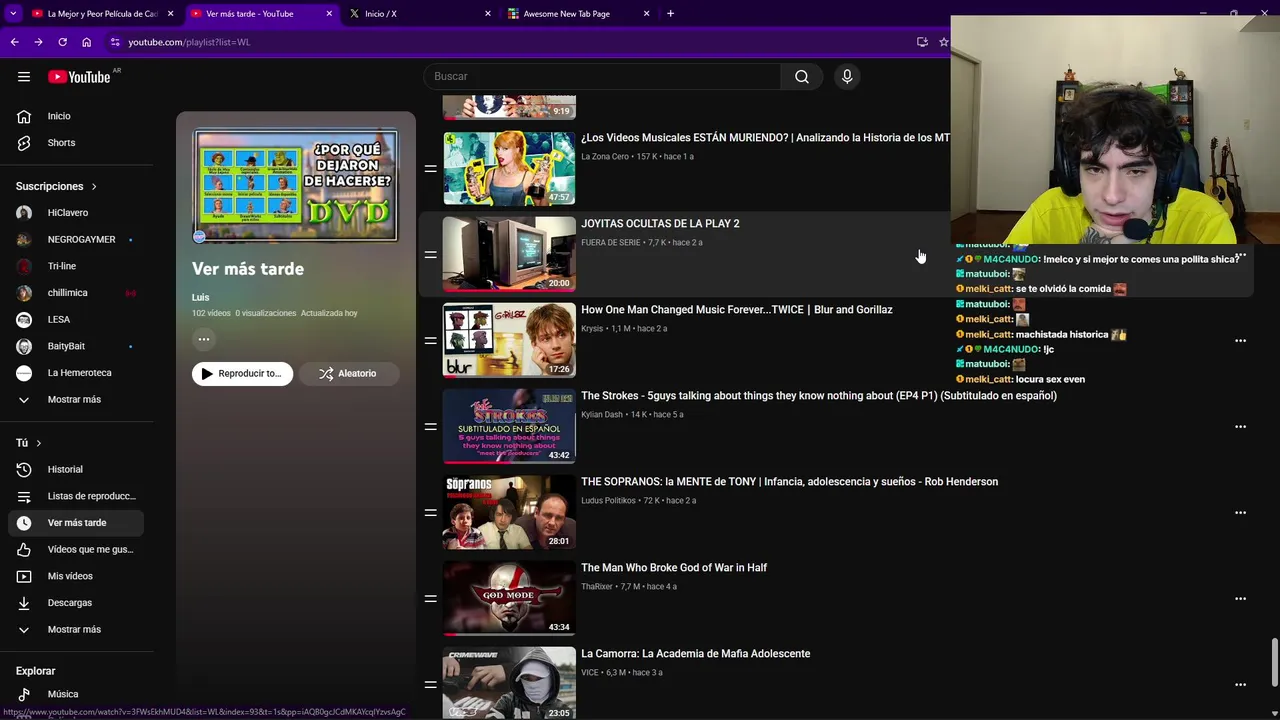Screen dimensions: 1280x720
Task: Open La Camorra video thumbnail
Action: pyautogui.click(x=509, y=684)
